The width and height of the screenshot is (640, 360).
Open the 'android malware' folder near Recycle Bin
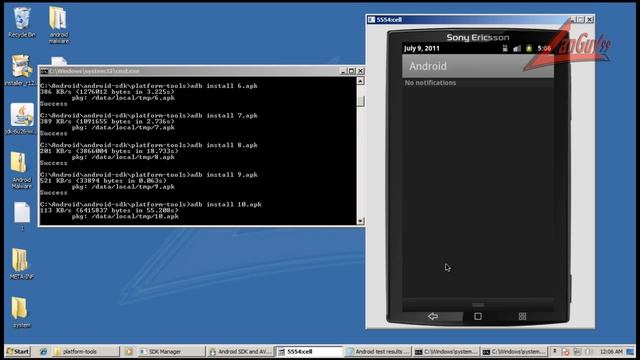[x=59, y=24]
